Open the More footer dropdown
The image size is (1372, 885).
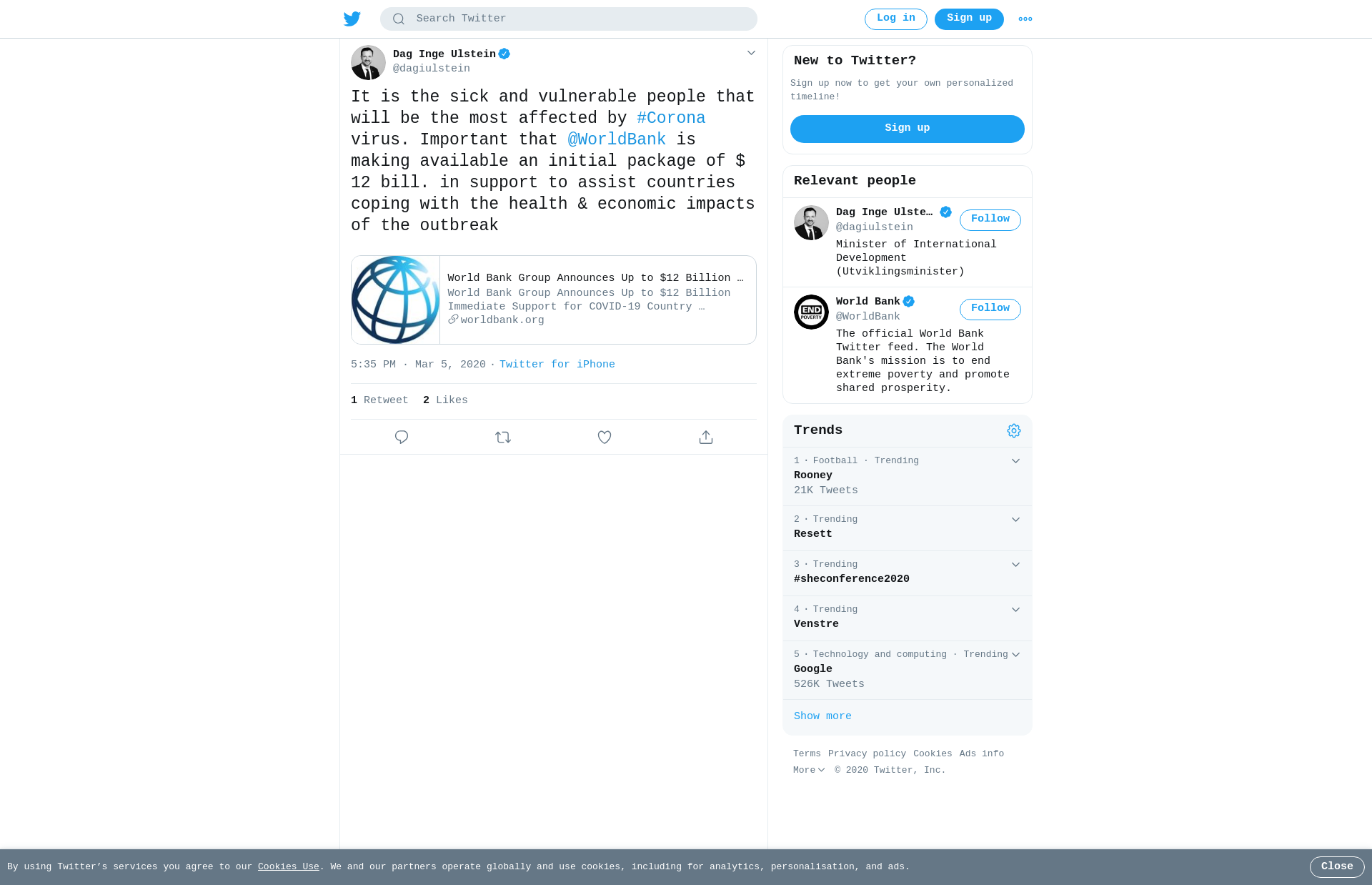click(x=809, y=770)
